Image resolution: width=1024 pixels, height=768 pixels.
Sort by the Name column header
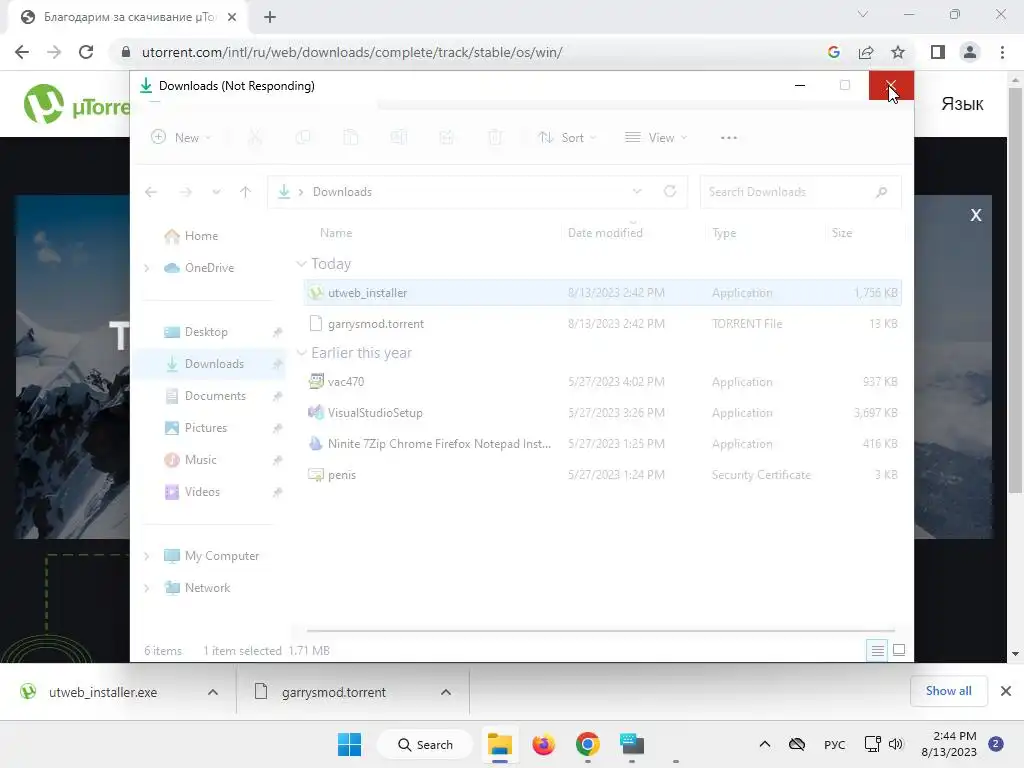[336, 233]
